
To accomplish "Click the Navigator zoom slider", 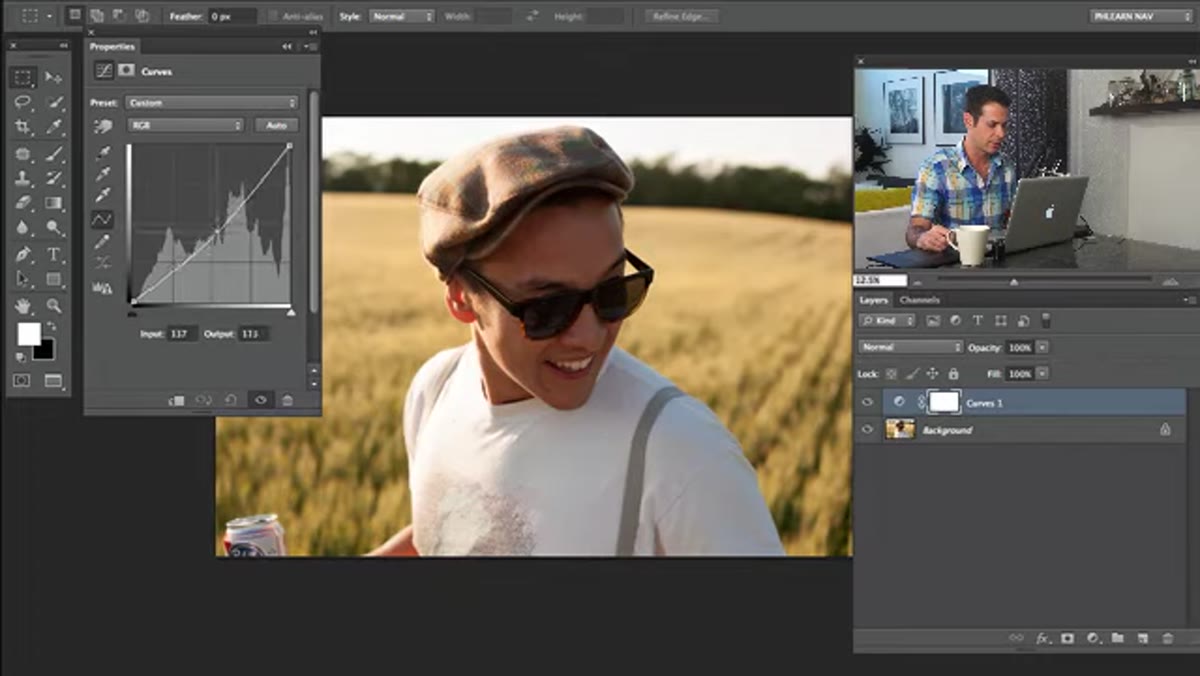I will click(1014, 281).
